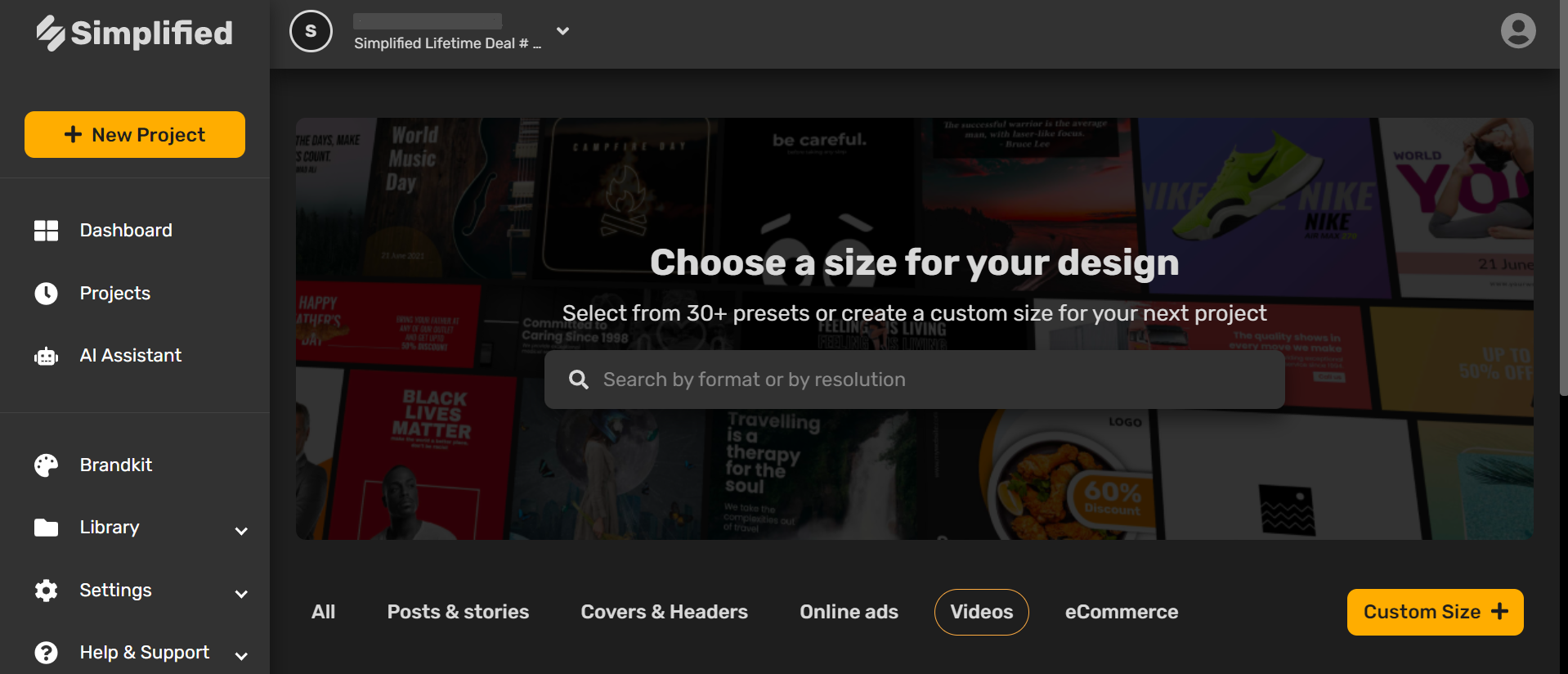Viewport: 1568px width, 674px height.
Task: Select the All category tab
Action: (323, 612)
